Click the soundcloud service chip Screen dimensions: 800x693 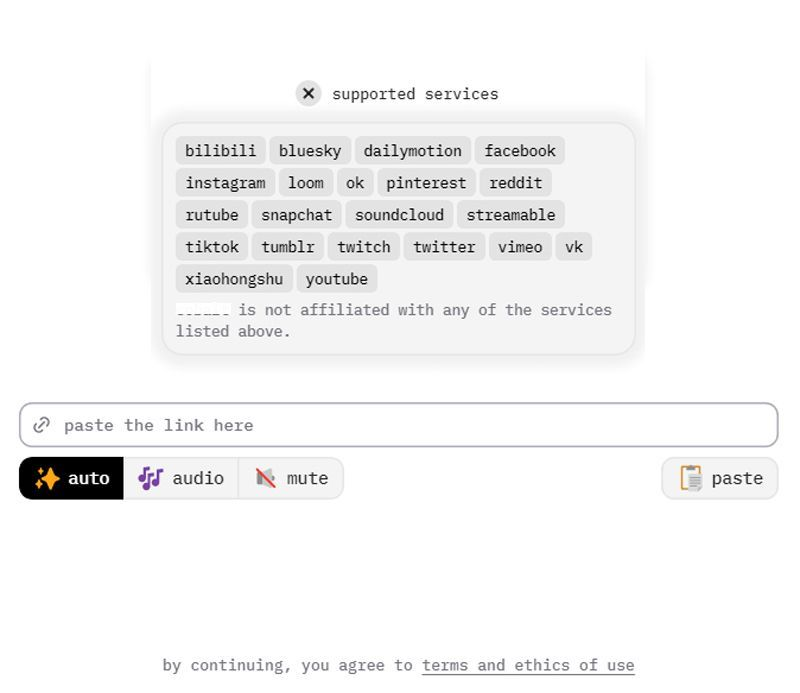pyautogui.click(x=399, y=215)
